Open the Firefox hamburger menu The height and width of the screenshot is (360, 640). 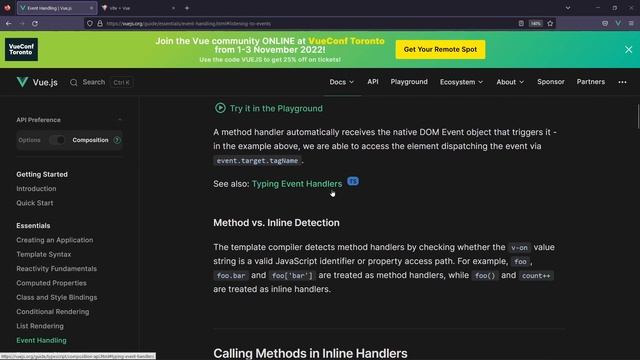coord(631,24)
